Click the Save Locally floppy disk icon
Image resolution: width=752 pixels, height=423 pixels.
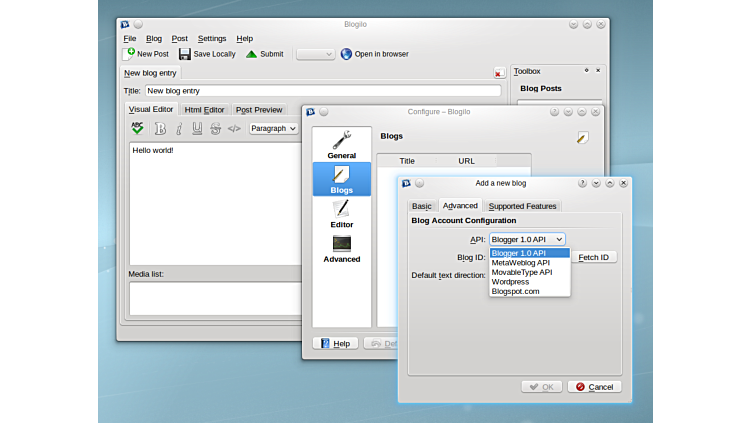click(185, 54)
